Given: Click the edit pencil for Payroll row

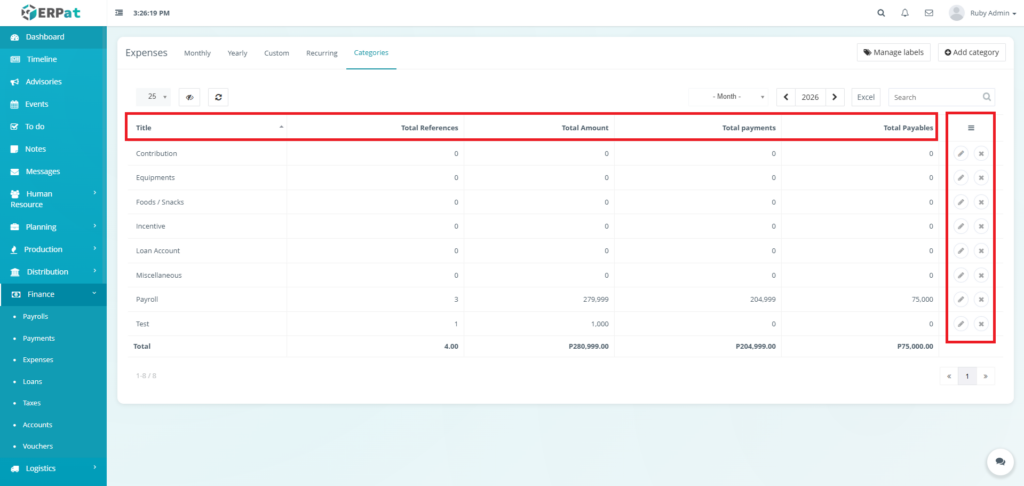Looking at the screenshot, I should [x=960, y=299].
